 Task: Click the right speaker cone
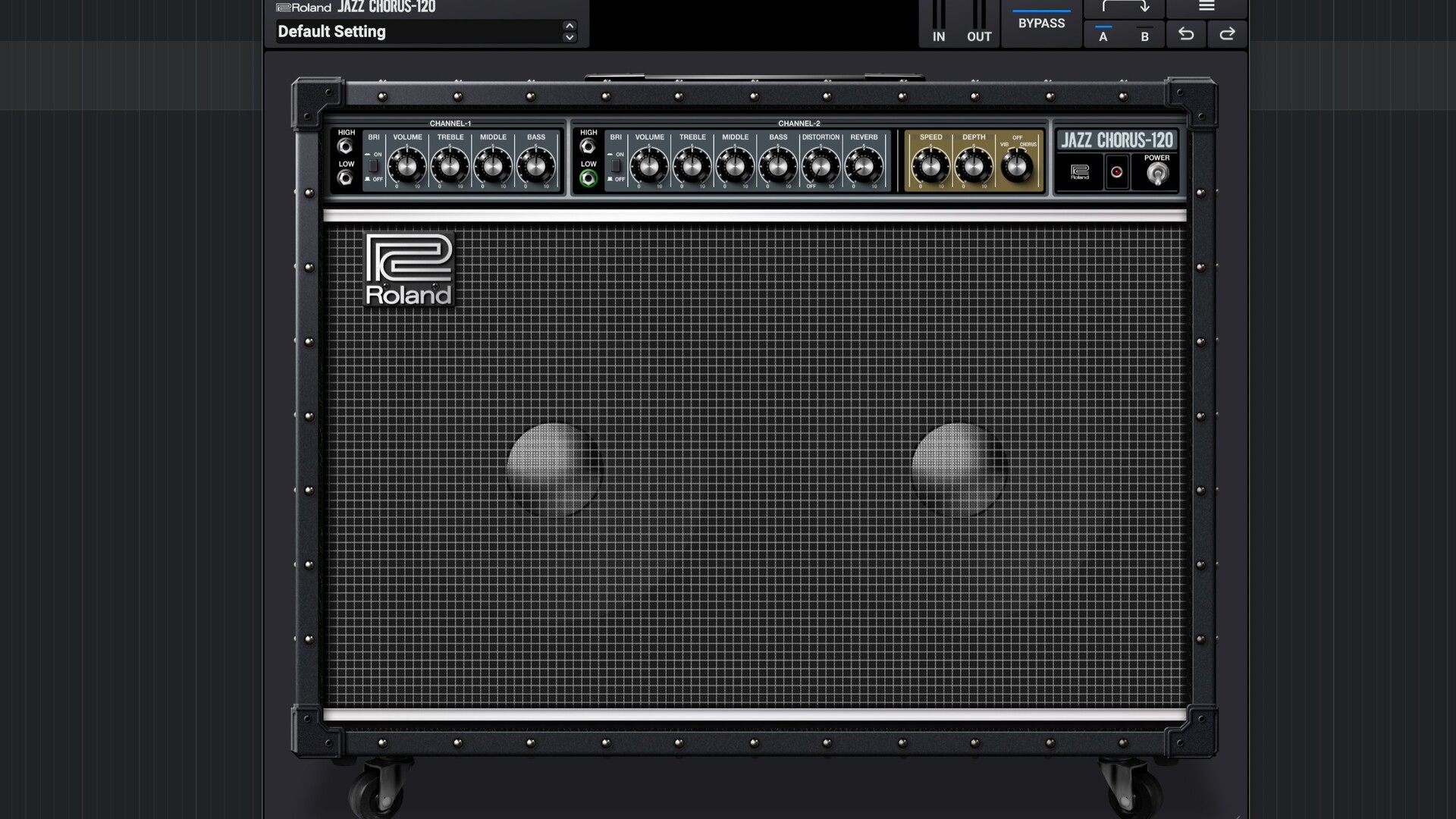[x=959, y=469]
